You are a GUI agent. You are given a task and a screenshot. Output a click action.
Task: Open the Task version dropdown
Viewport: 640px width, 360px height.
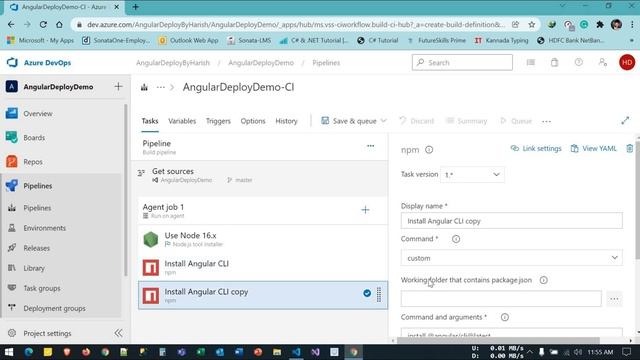(472, 175)
